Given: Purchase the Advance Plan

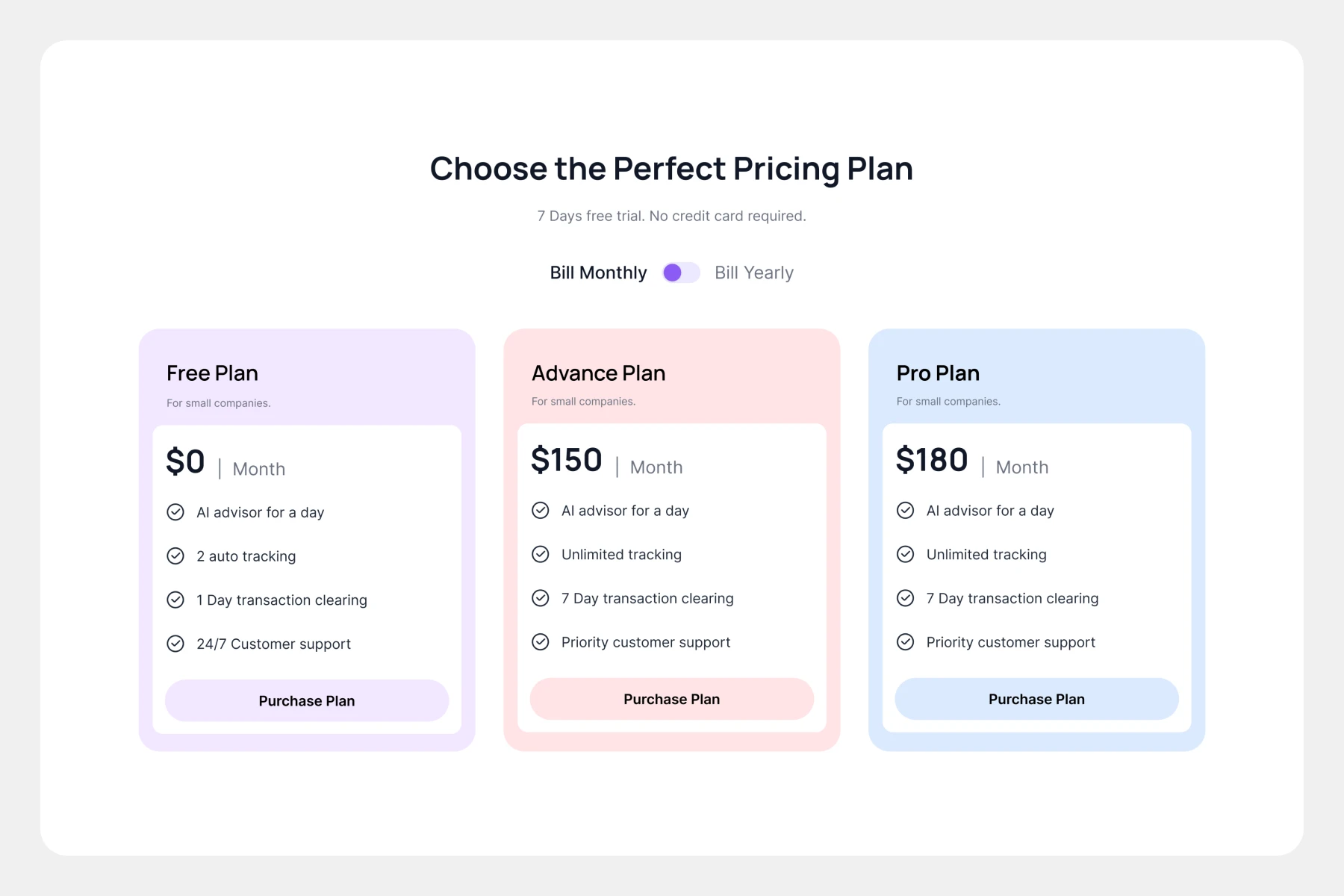Looking at the screenshot, I should click(x=671, y=699).
